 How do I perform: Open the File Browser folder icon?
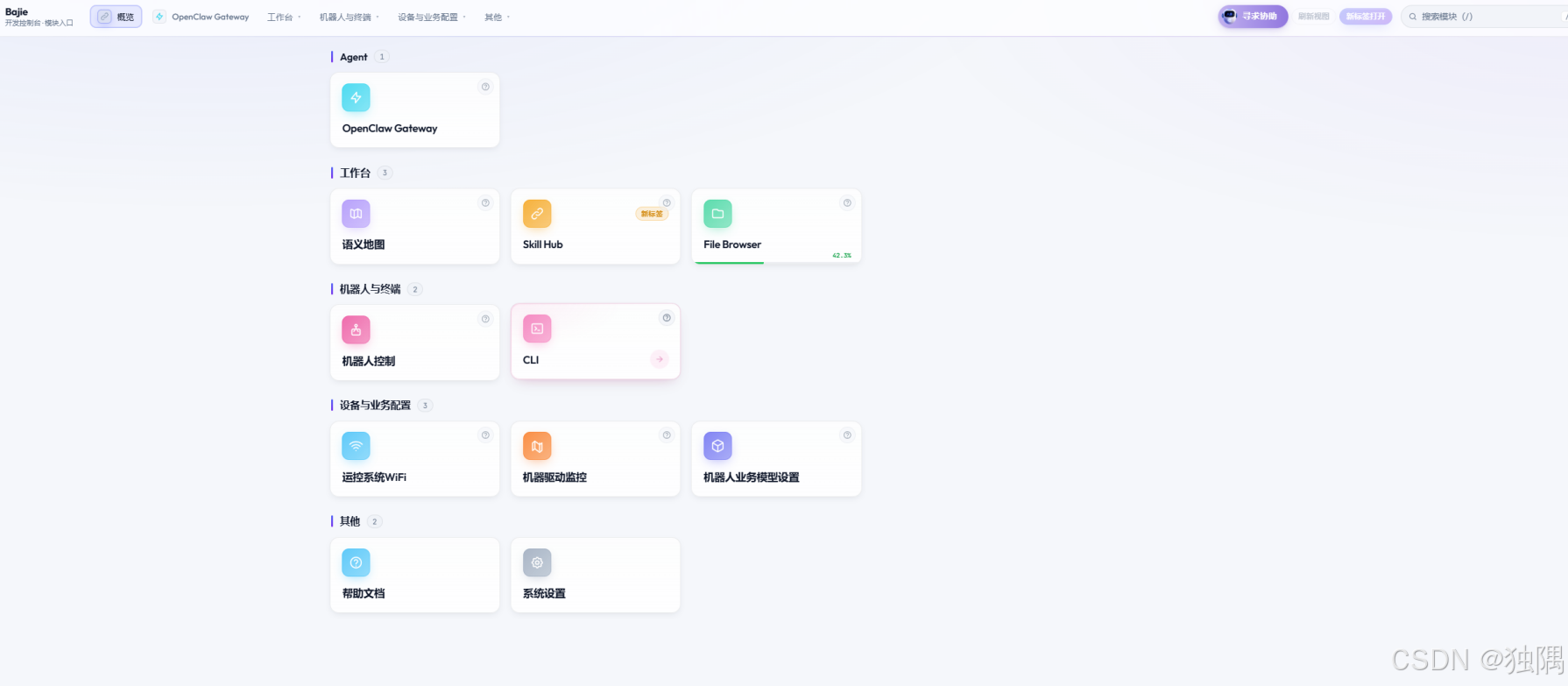[x=717, y=214]
